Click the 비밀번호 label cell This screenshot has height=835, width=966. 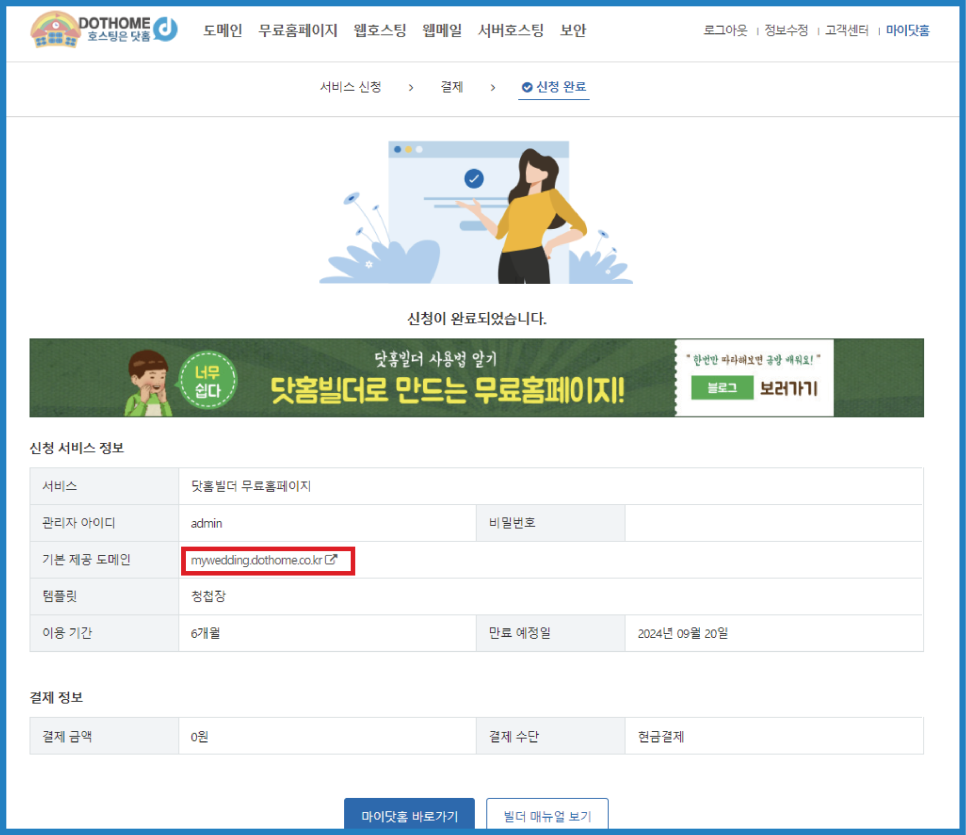tap(551, 523)
